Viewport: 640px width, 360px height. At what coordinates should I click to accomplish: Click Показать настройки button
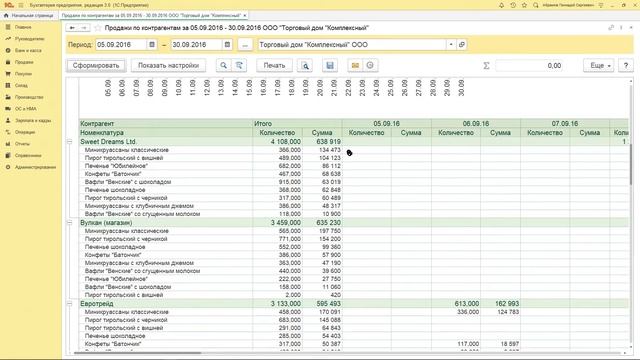click(x=168, y=65)
